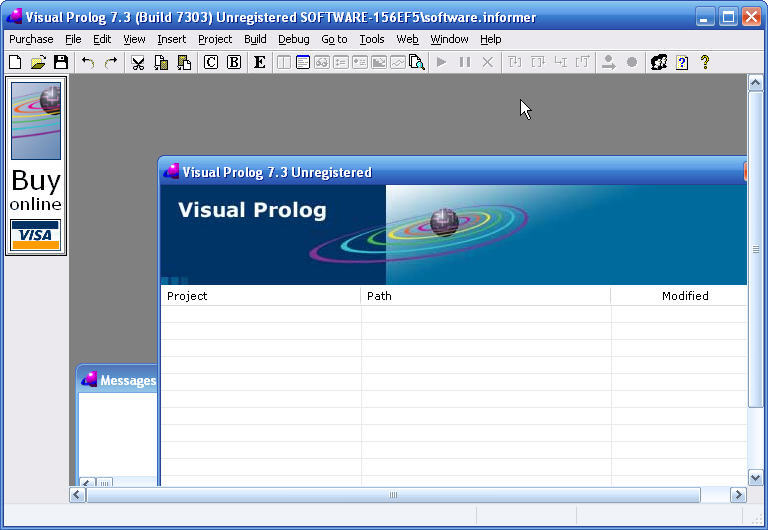
Task: Click the Pause debug icon
Action: click(x=465, y=62)
